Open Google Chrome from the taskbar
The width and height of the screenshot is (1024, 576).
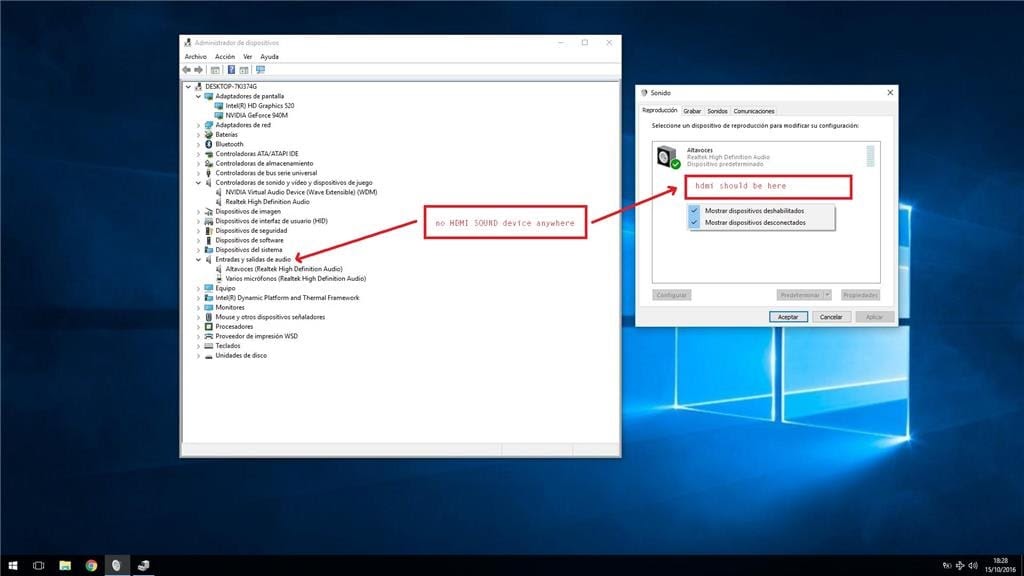[91, 566]
